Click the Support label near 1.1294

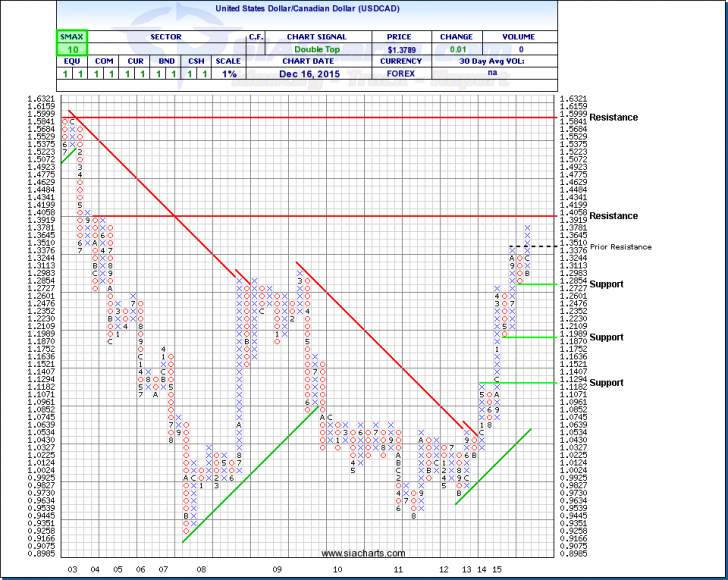click(606, 383)
